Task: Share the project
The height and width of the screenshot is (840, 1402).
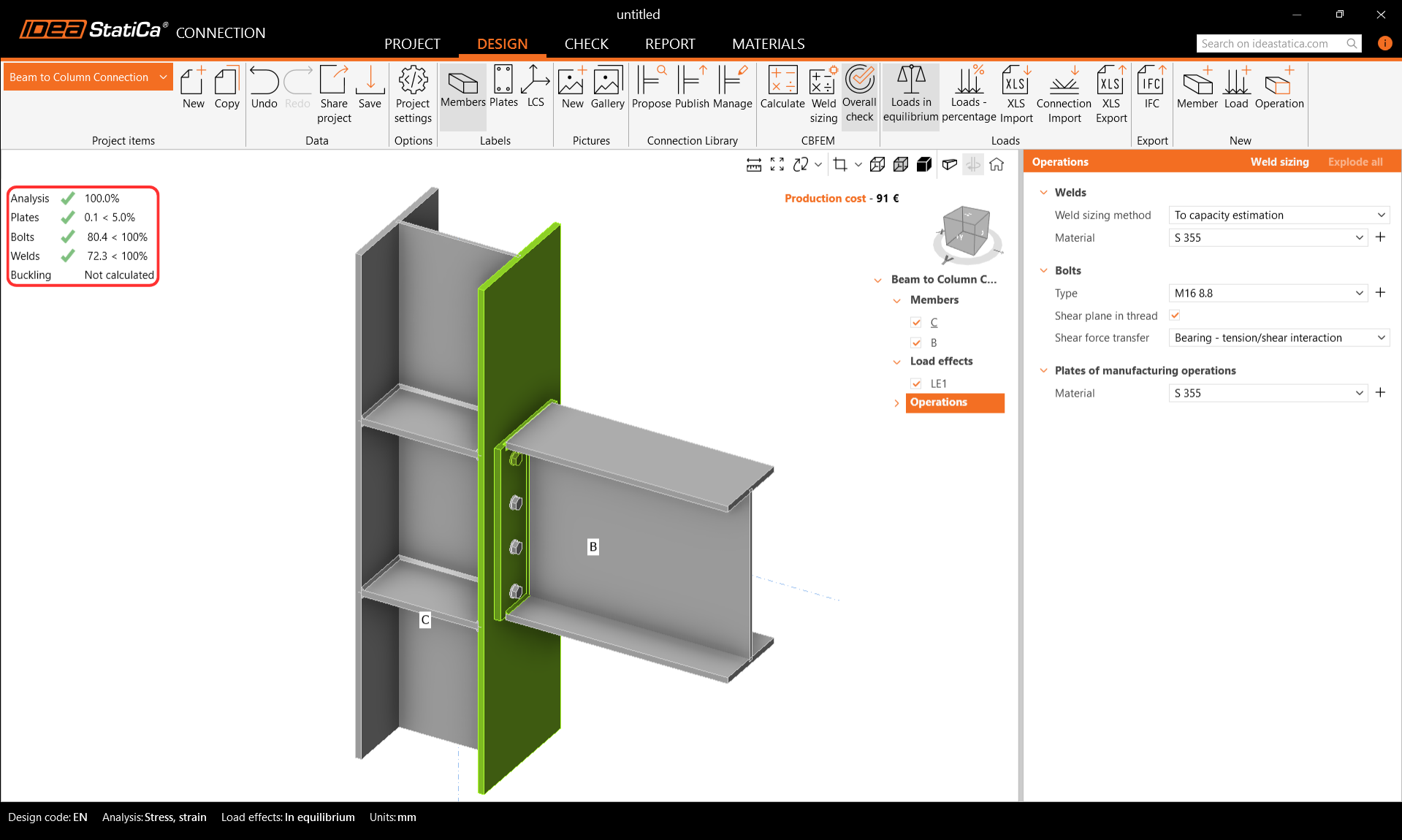Action: coord(334,95)
